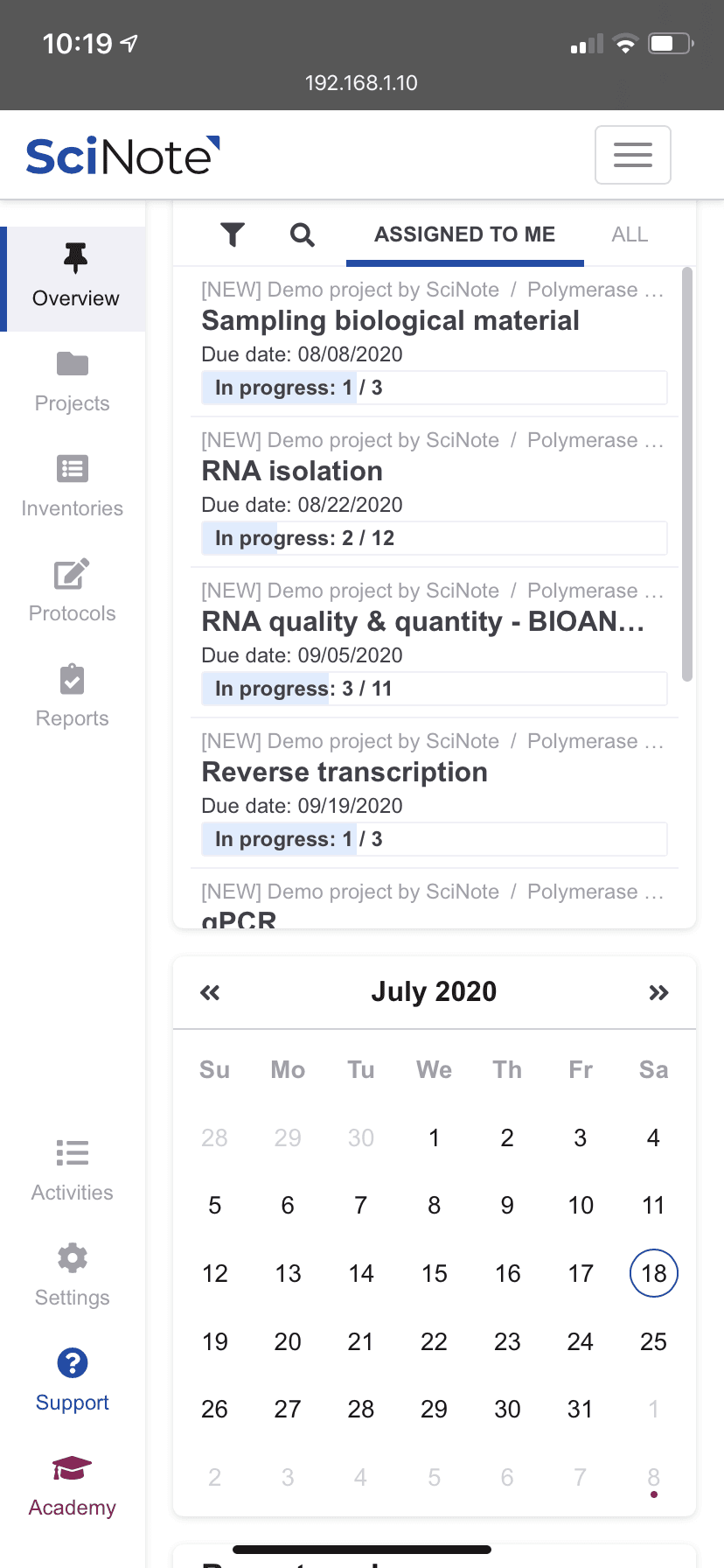This screenshot has width=724, height=1568.
Task: Open the Academy graduation cap icon
Action: tap(73, 1468)
